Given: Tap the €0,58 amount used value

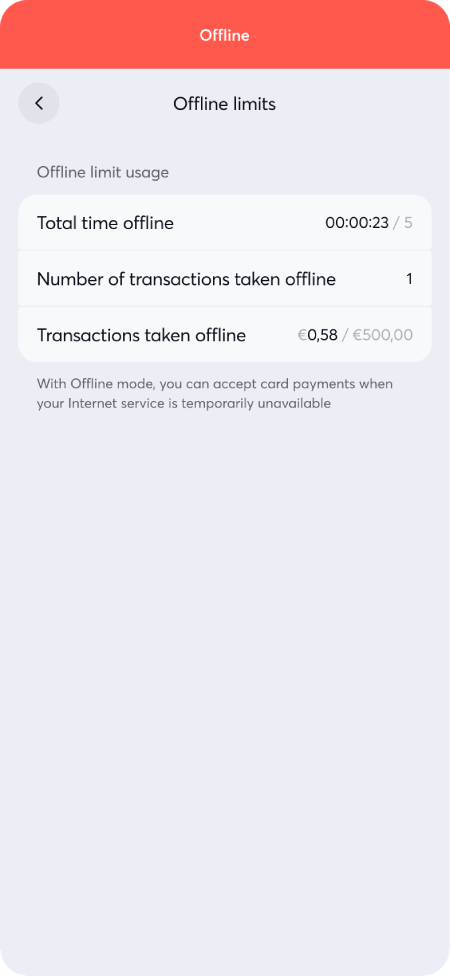Looking at the screenshot, I should pyautogui.click(x=317, y=336).
